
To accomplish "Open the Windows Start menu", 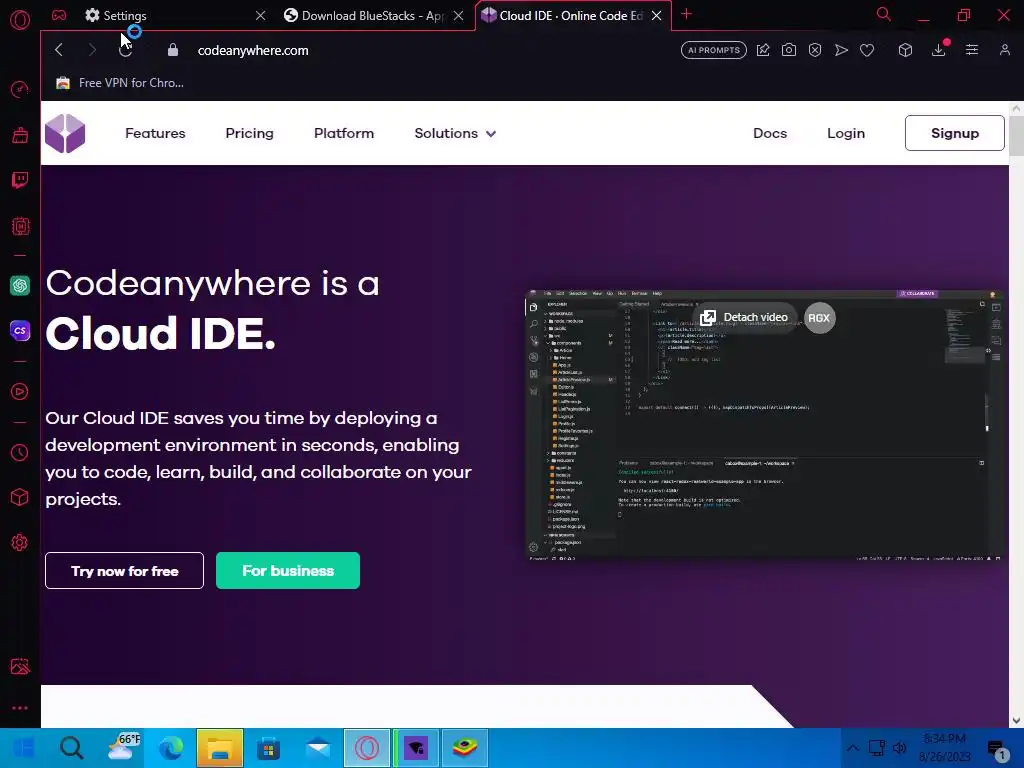I will coord(24,748).
